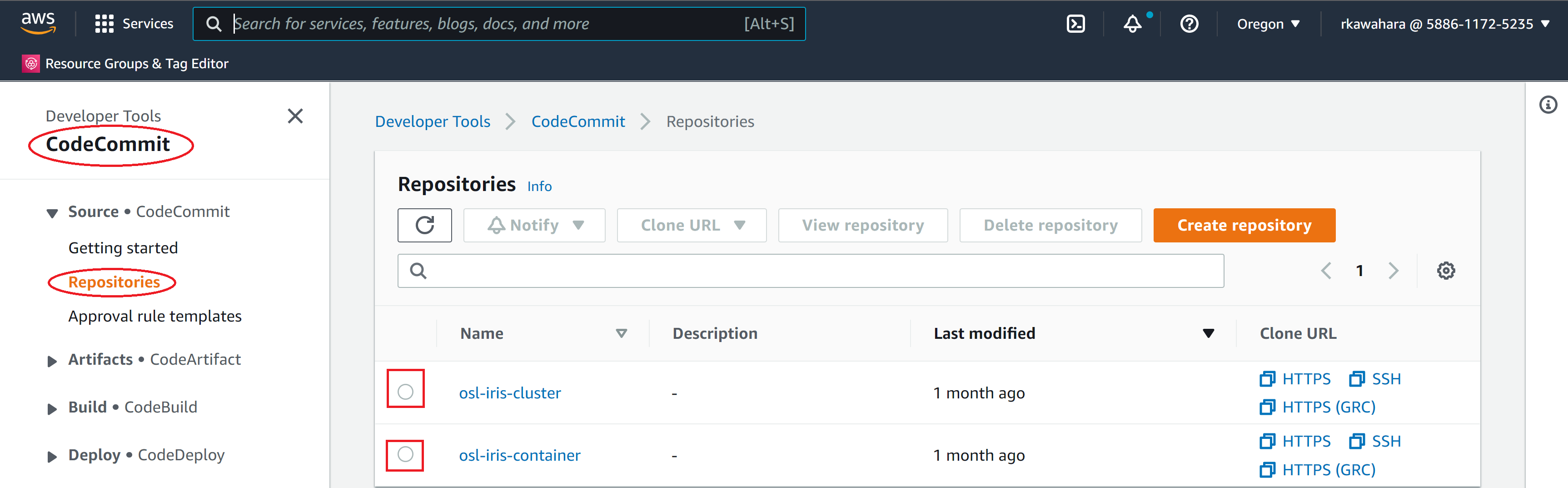Open table preferences gear
Viewport: 1568px width, 488px height.
[x=1446, y=271]
